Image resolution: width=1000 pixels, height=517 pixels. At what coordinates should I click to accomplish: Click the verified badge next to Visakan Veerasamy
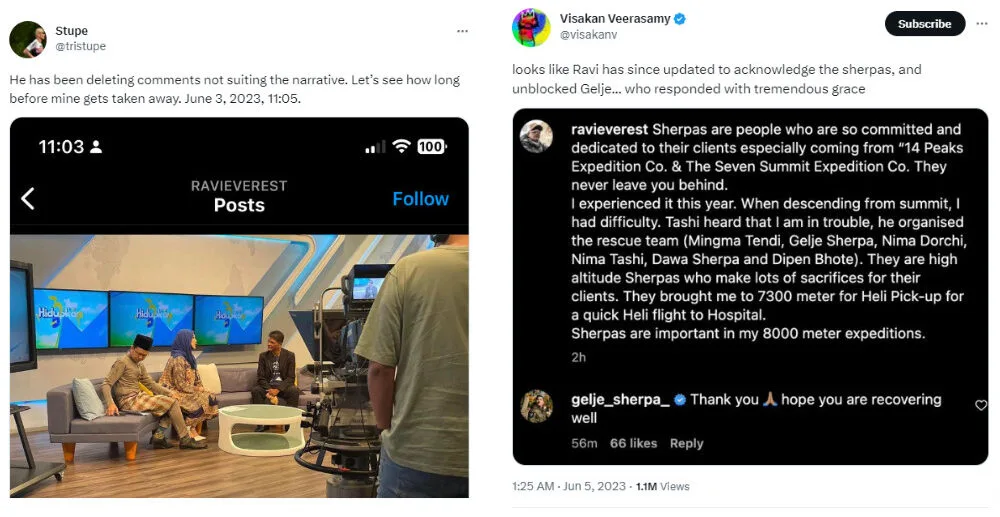pyautogui.click(x=679, y=19)
